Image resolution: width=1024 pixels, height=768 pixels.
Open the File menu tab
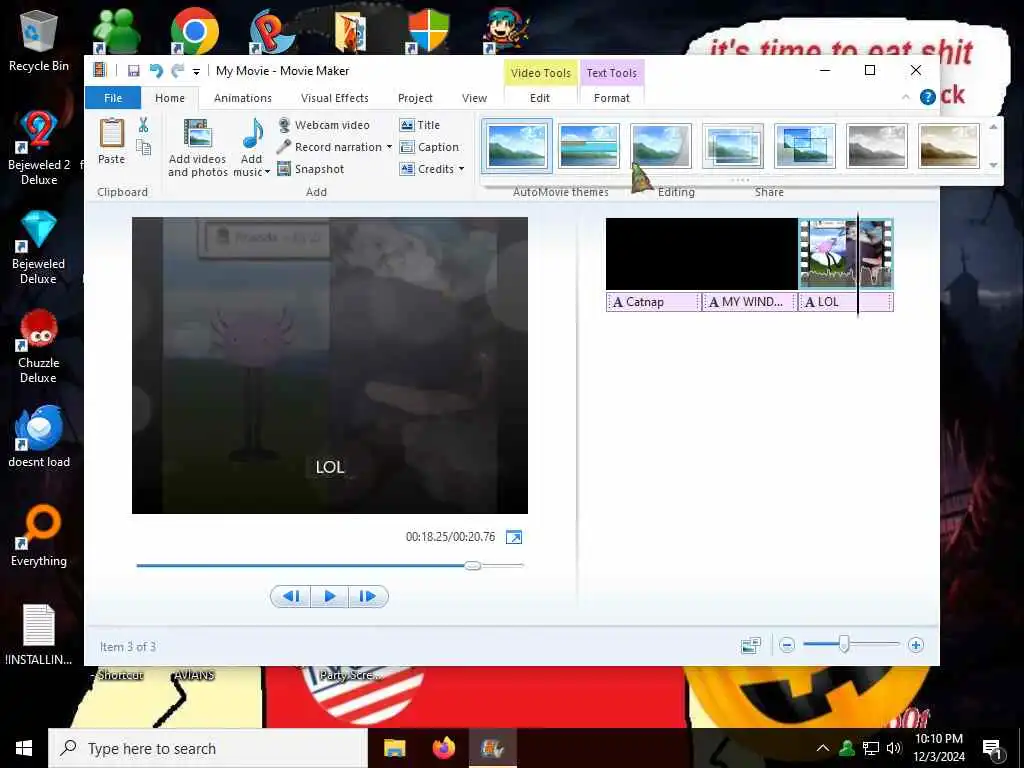[112, 98]
